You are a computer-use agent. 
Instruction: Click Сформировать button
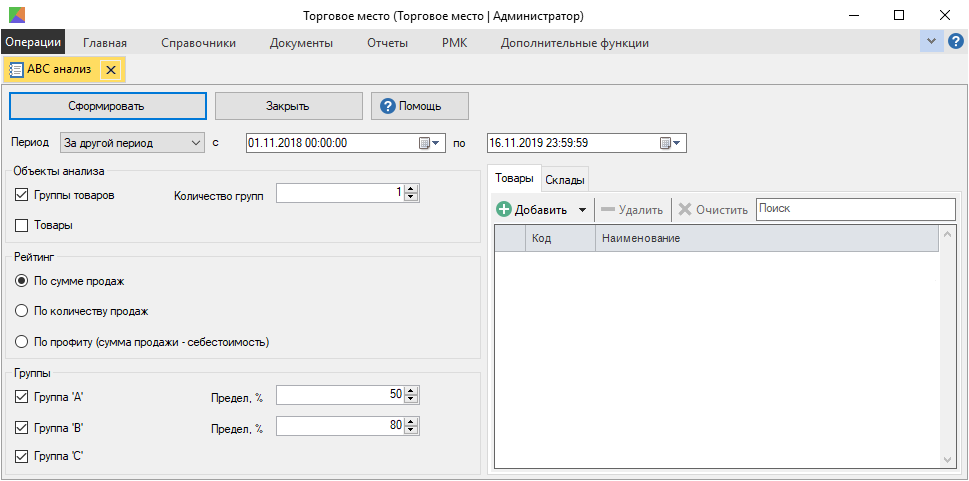pos(107,106)
